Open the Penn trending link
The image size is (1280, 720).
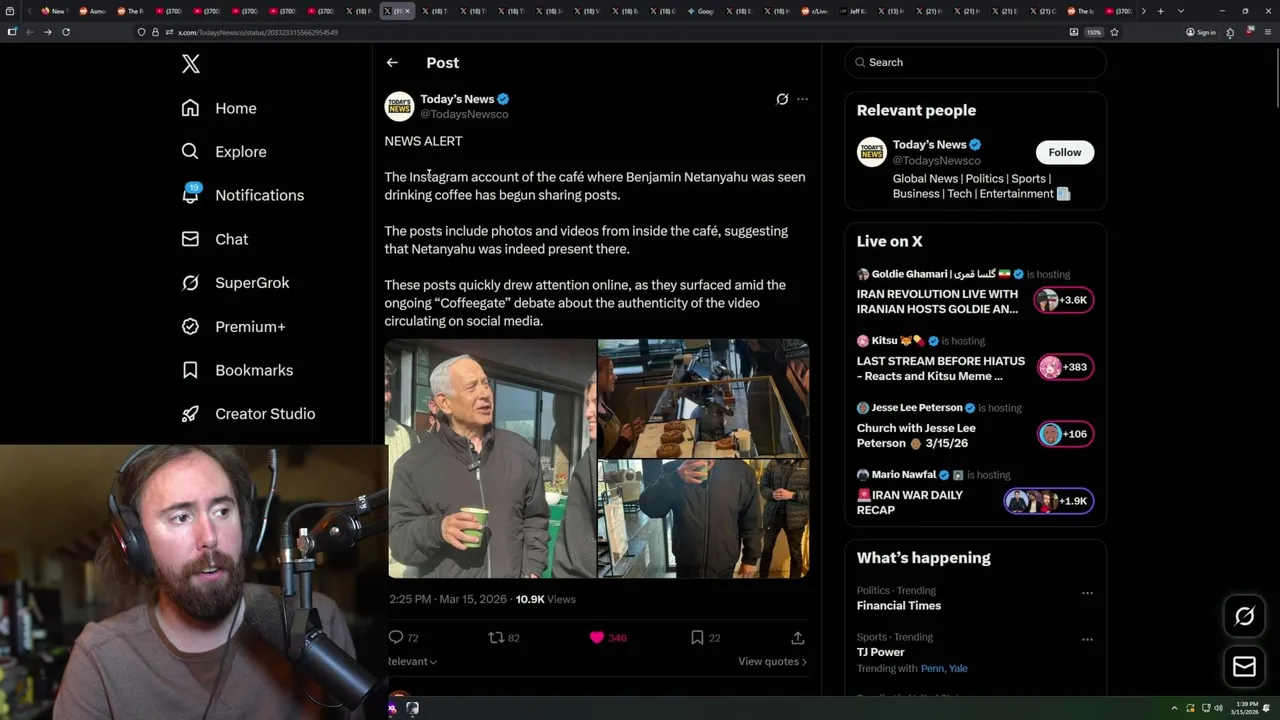tap(931, 668)
